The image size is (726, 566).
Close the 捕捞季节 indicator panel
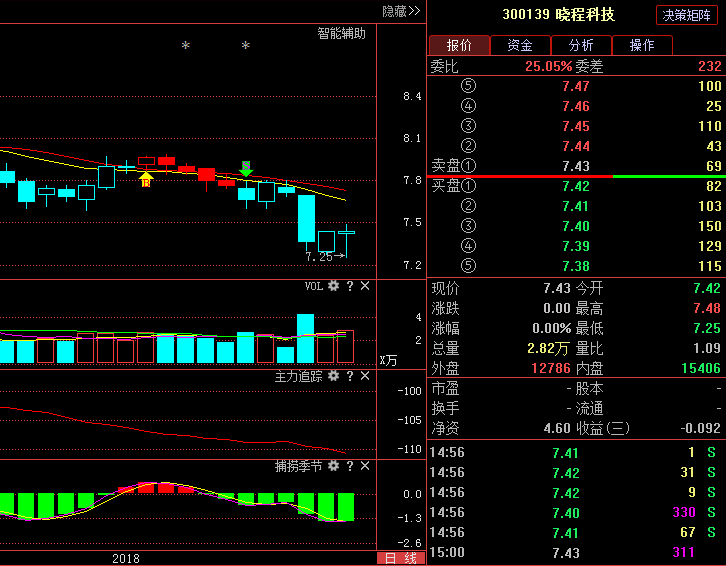(365, 466)
